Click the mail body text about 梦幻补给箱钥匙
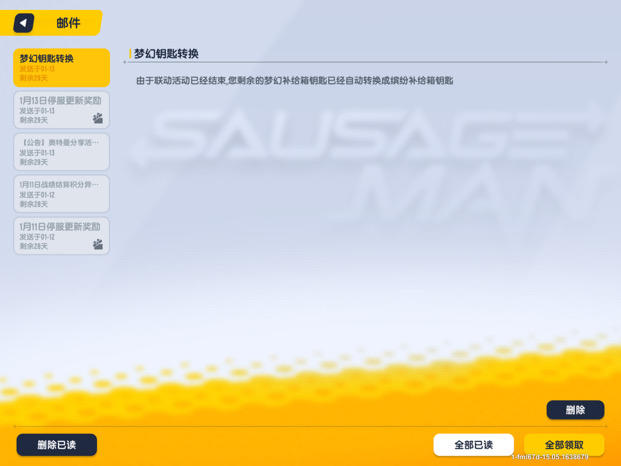Image resolution: width=621 pixels, height=466 pixels. (295, 81)
